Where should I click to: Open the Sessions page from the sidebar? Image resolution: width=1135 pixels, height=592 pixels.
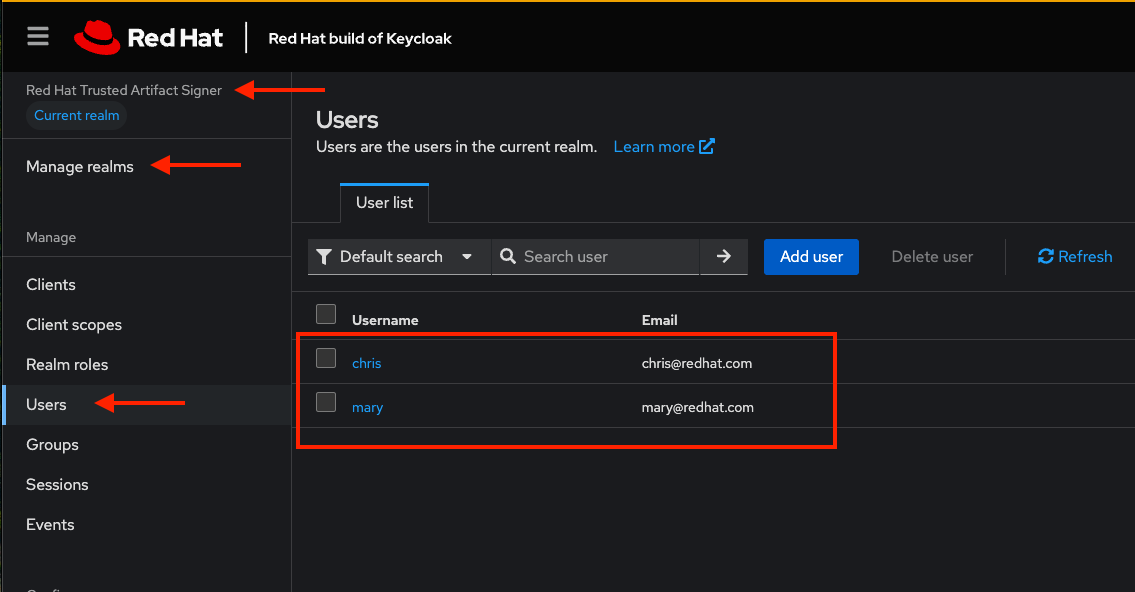click(57, 485)
